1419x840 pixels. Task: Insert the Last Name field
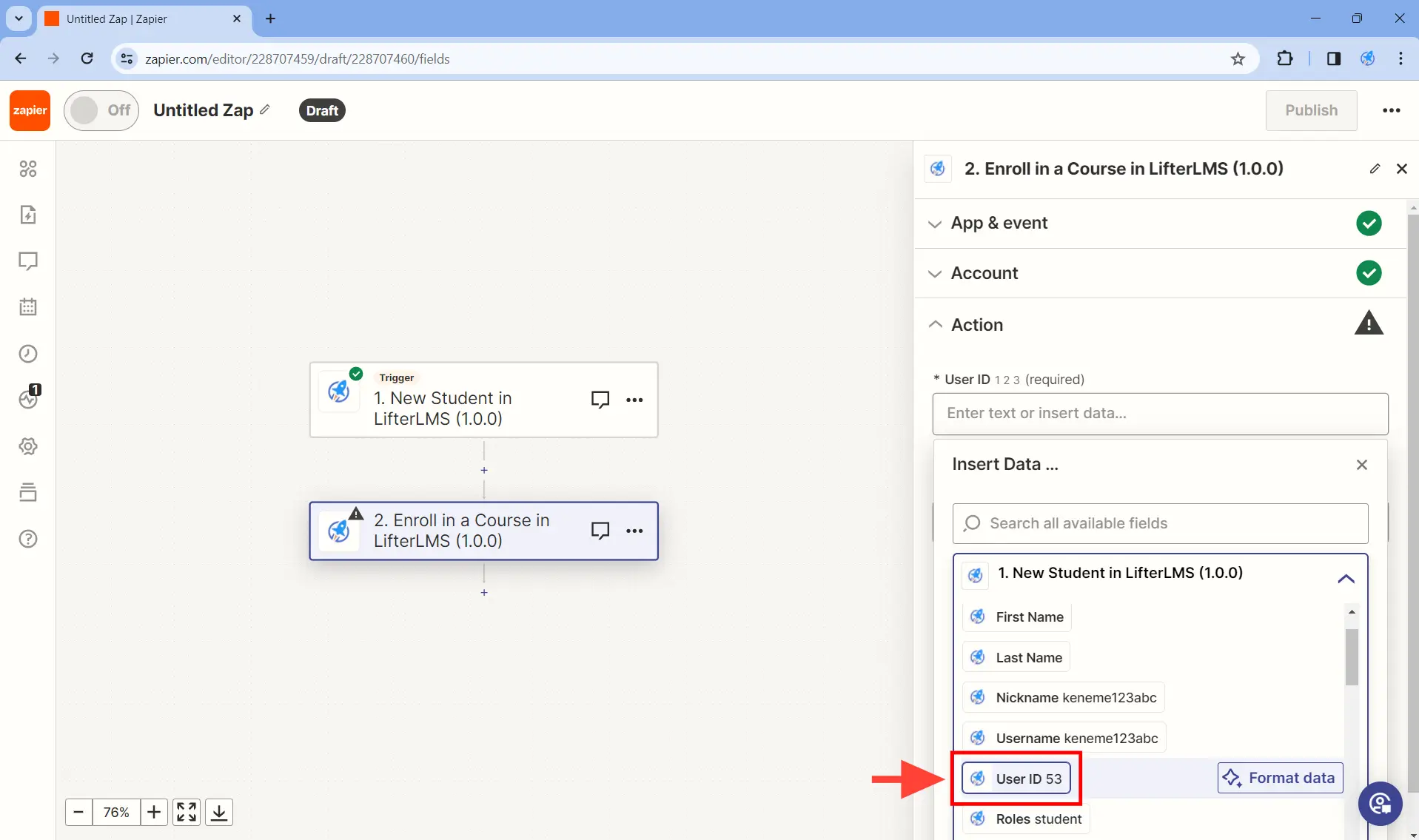tap(1016, 657)
